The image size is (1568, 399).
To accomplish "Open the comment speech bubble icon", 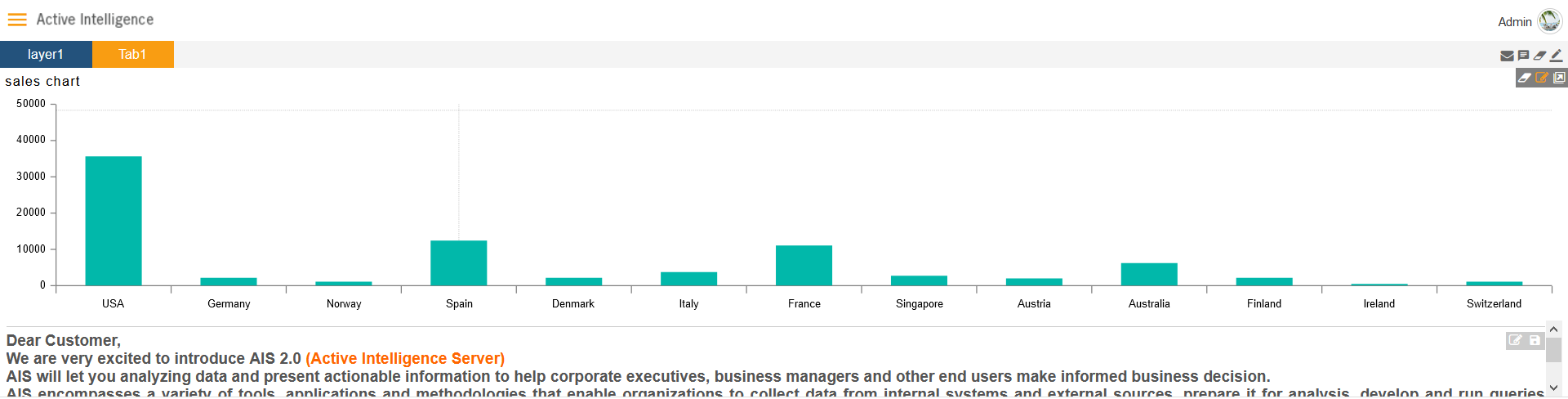I will click(x=1523, y=56).
